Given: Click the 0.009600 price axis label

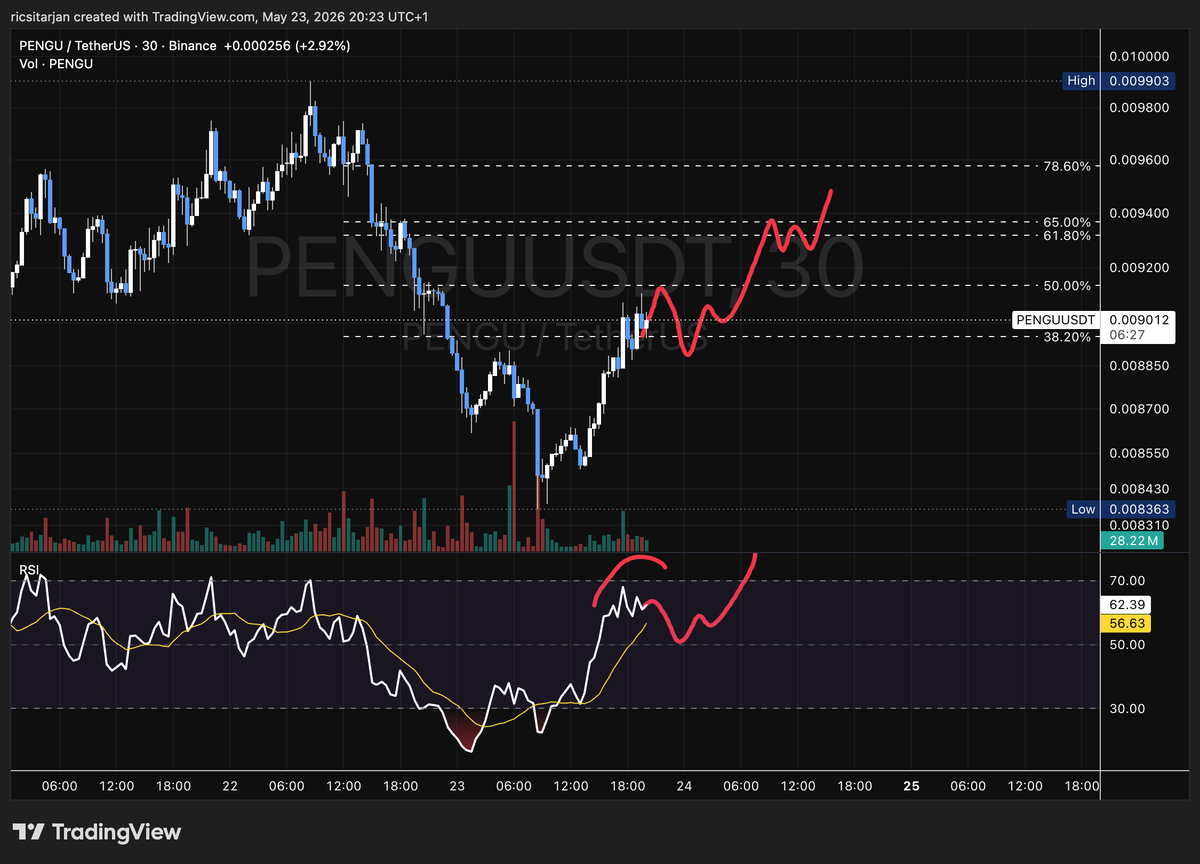Looking at the screenshot, I should [1139, 159].
